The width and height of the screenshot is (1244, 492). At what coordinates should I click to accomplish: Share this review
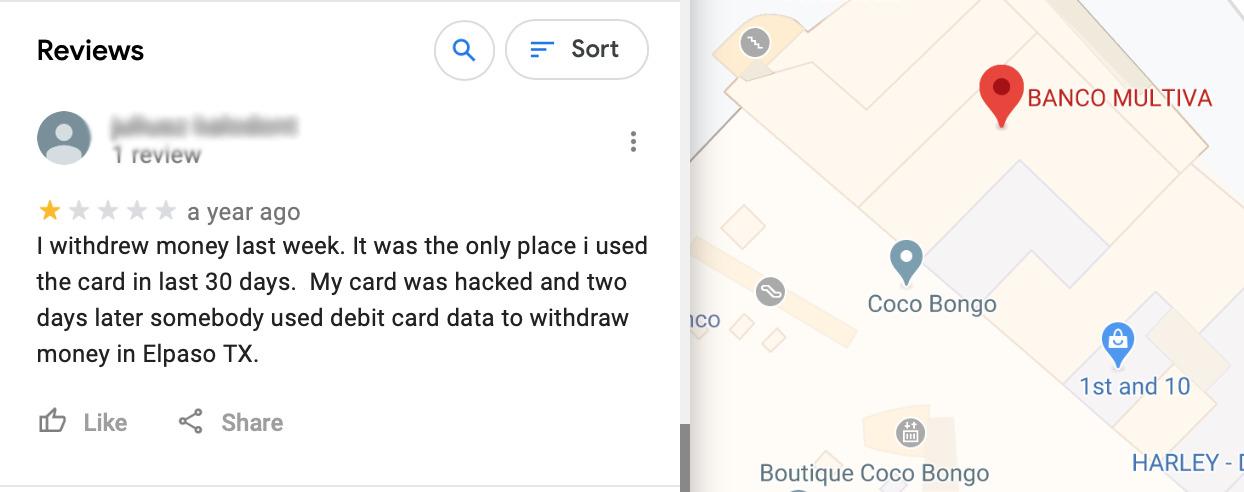[x=230, y=422]
